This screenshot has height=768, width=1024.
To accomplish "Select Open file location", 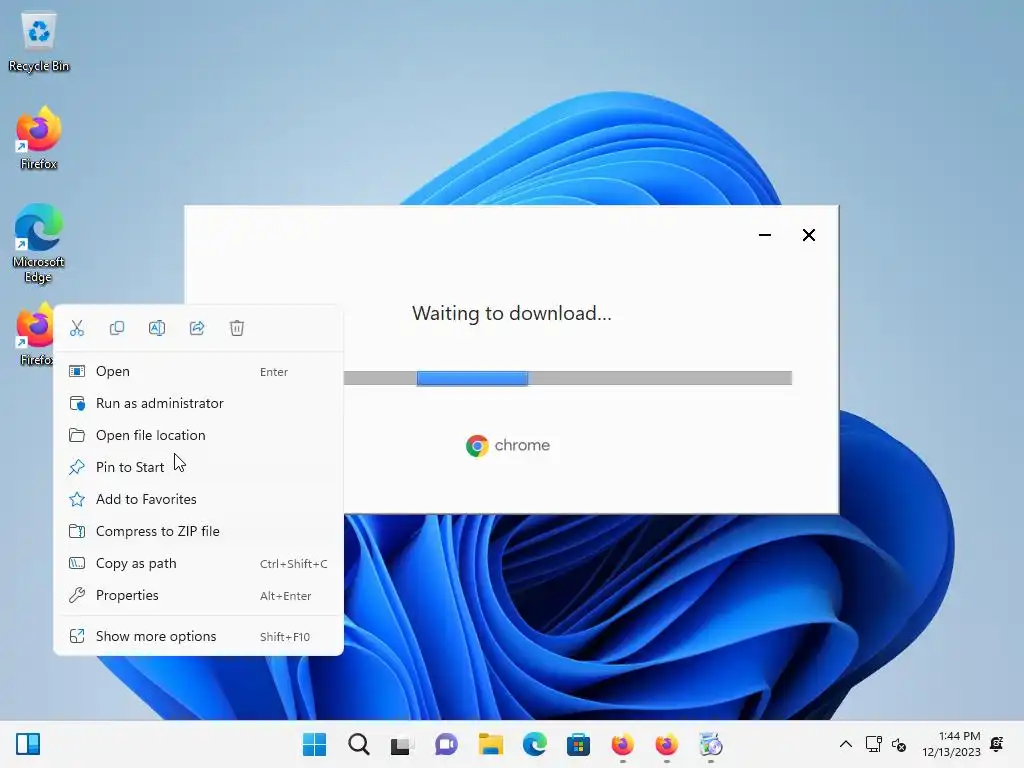I will pyautogui.click(x=199, y=436).
